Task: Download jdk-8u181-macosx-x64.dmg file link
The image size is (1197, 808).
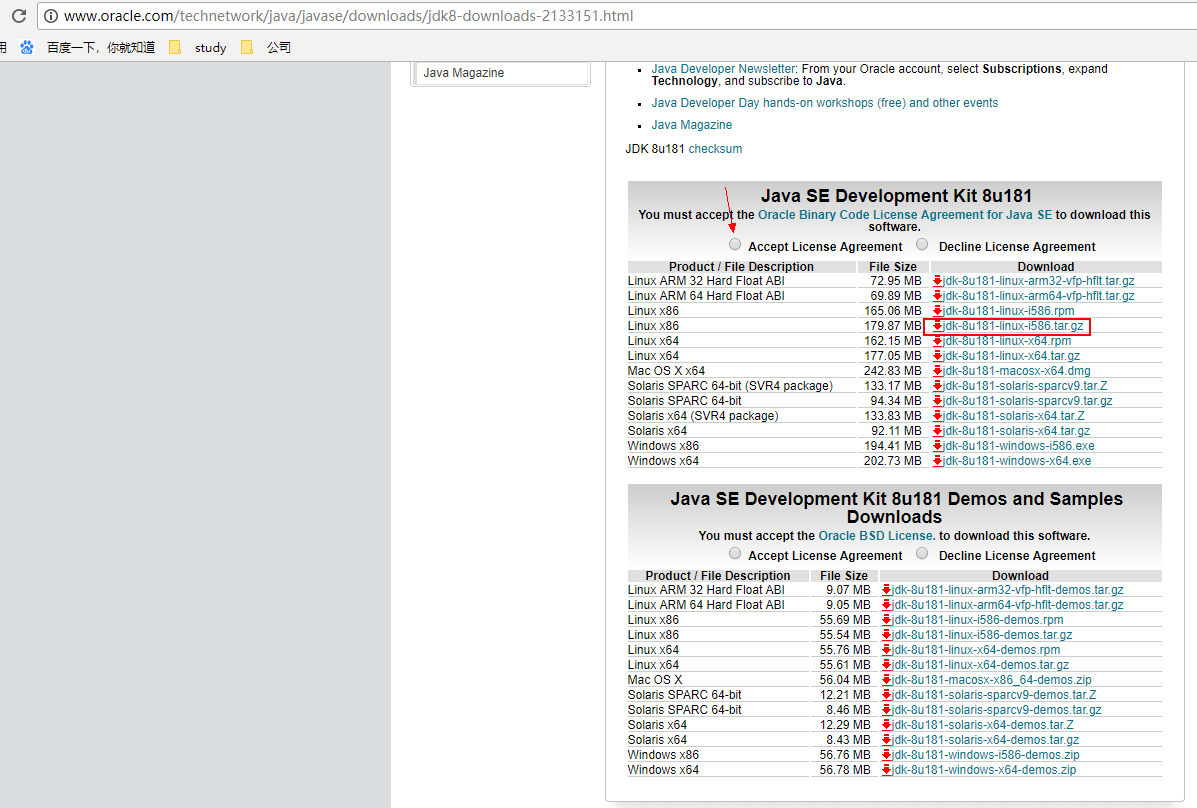Action: pos(1017,371)
